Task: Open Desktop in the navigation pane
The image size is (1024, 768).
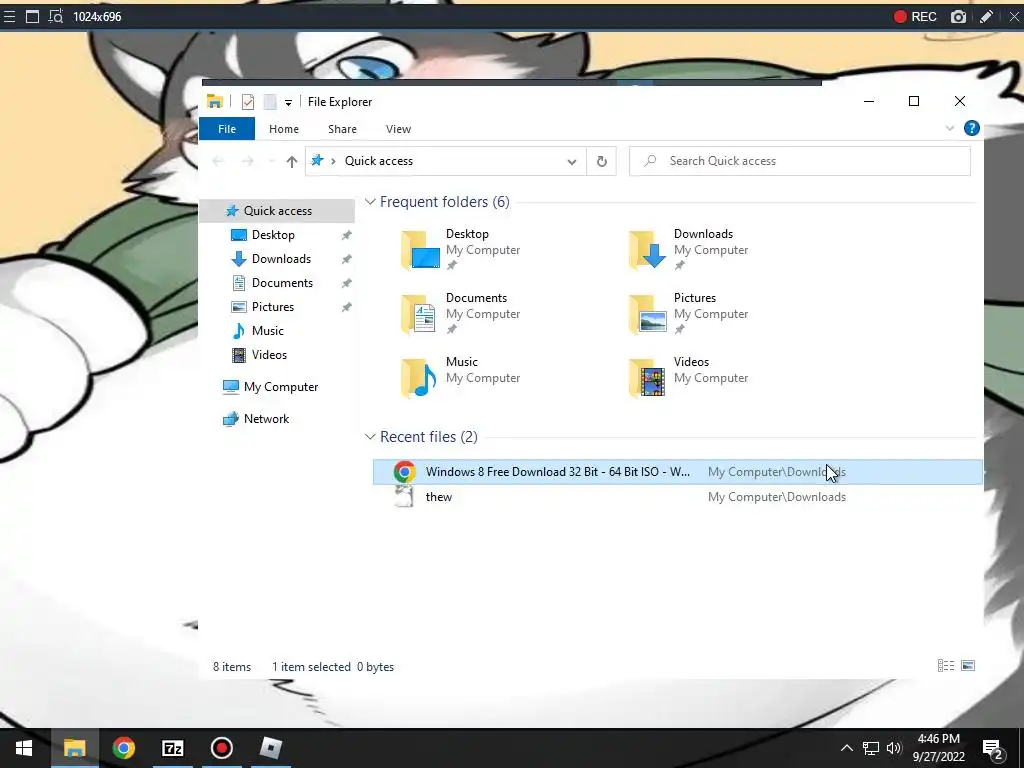Action: click(x=273, y=235)
